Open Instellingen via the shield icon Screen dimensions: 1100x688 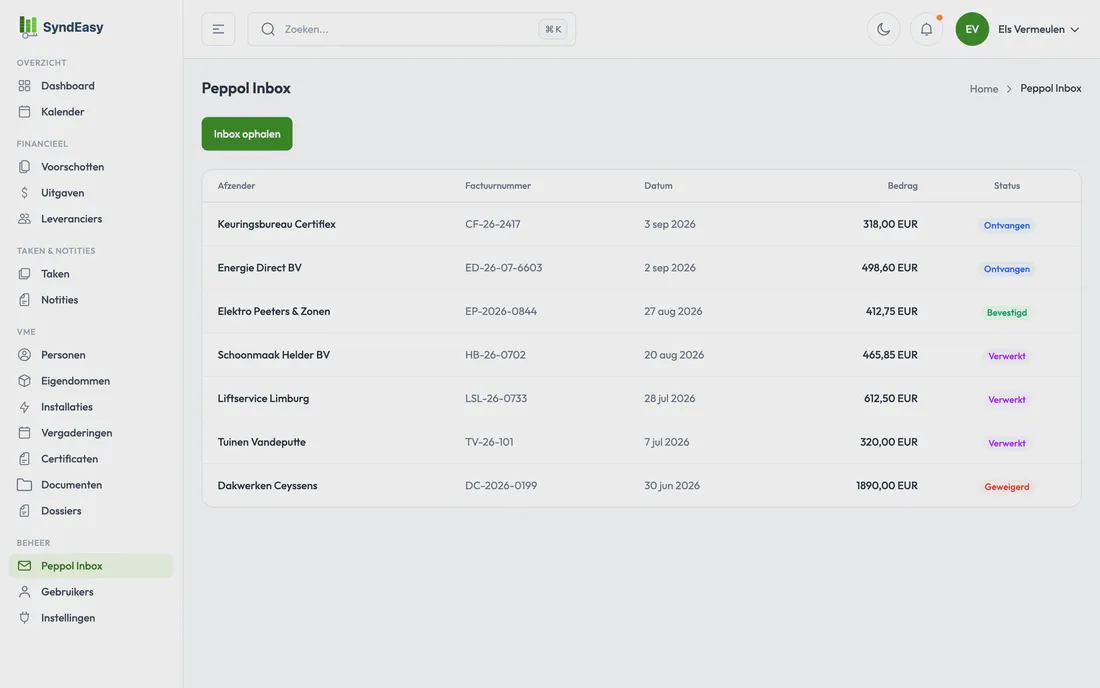pyautogui.click(x=25, y=618)
